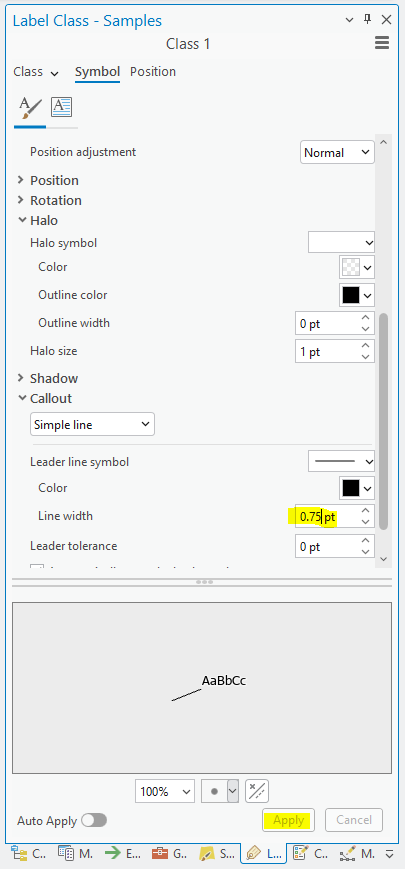The width and height of the screenshot is (405, 869).
Task: Click the Apply button
Action: 288,820
